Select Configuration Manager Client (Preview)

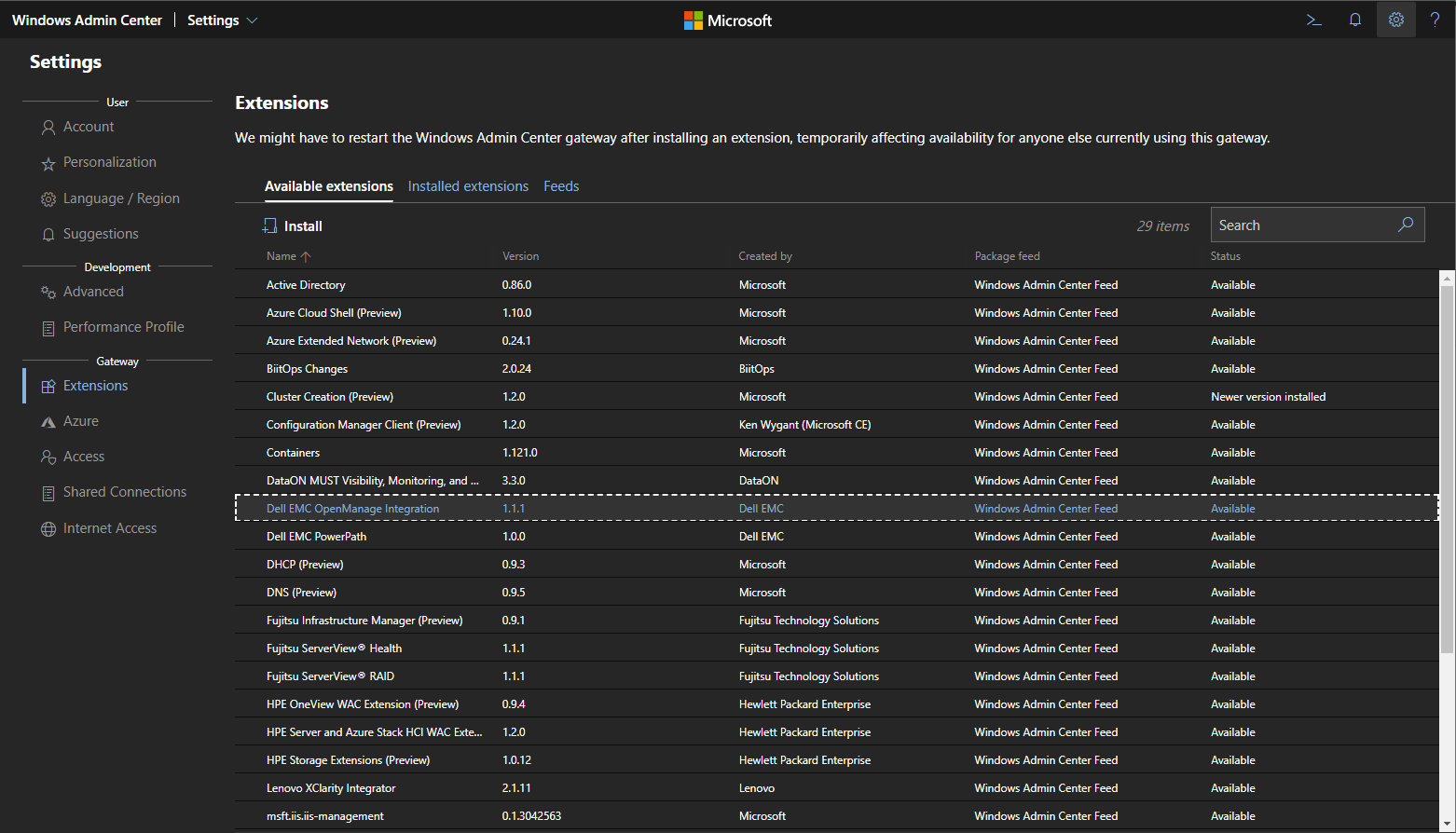click(x=837, y=424)
